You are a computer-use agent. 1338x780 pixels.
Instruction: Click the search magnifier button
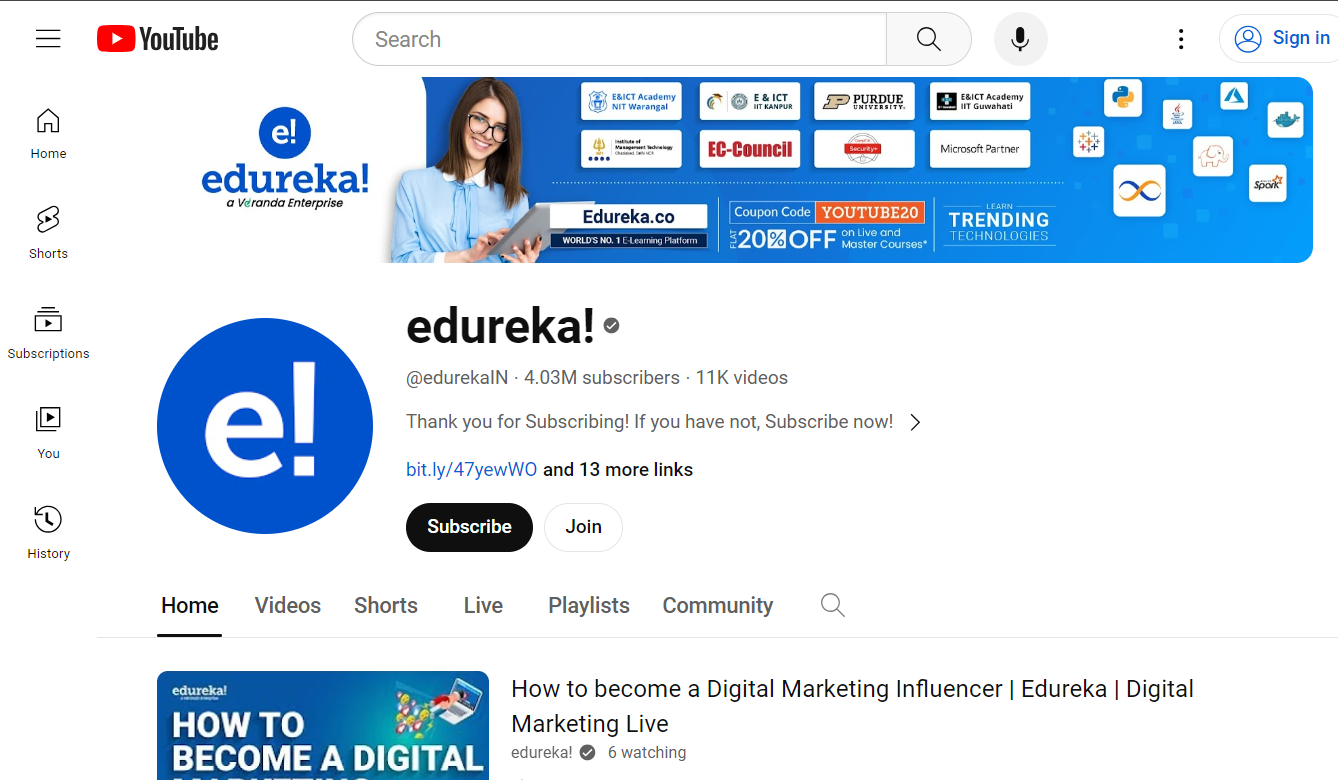[x=928, y=39]
